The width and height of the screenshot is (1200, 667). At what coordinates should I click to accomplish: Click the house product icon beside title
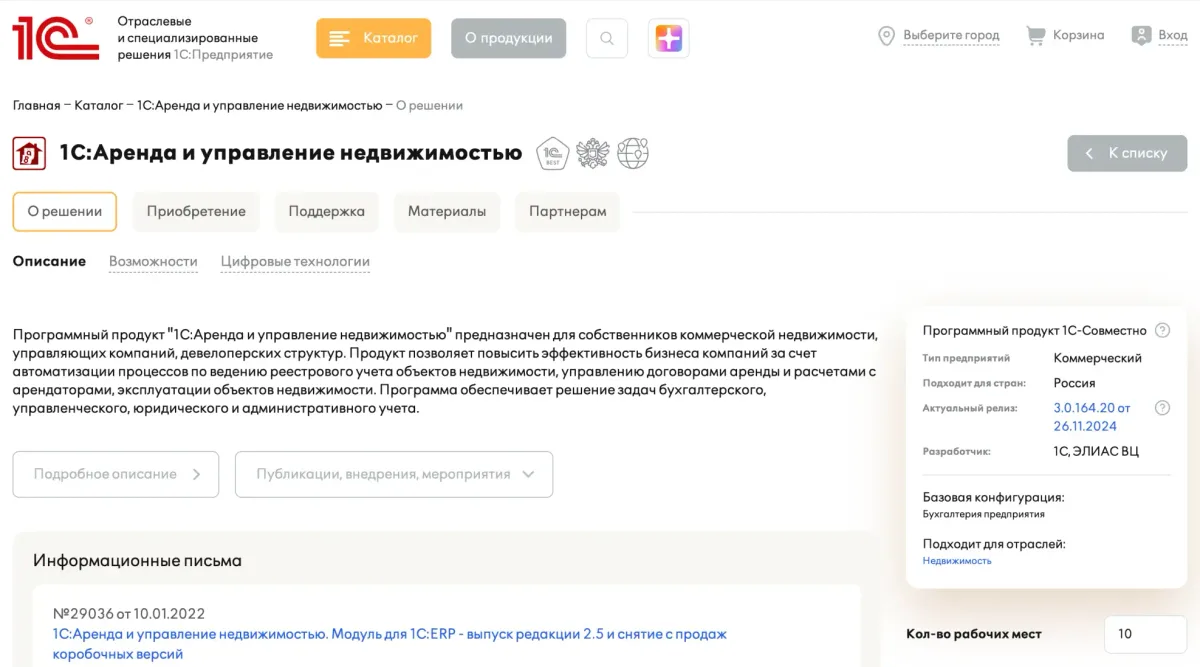click(x=29, y=154)
